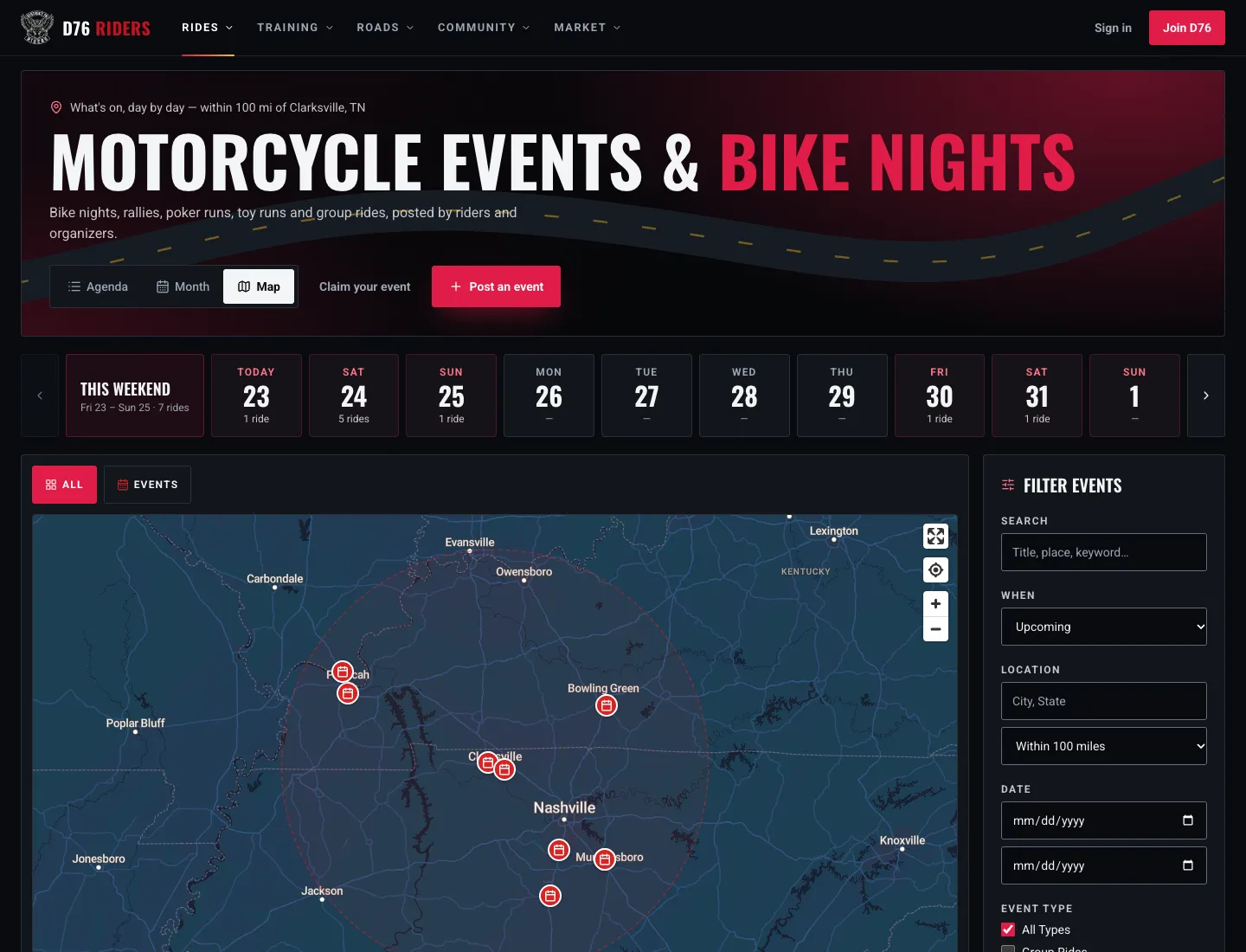Select This Weekend date card
Image resolution: width=1246 pixels, height=952 pixels.
coord(135,396)
